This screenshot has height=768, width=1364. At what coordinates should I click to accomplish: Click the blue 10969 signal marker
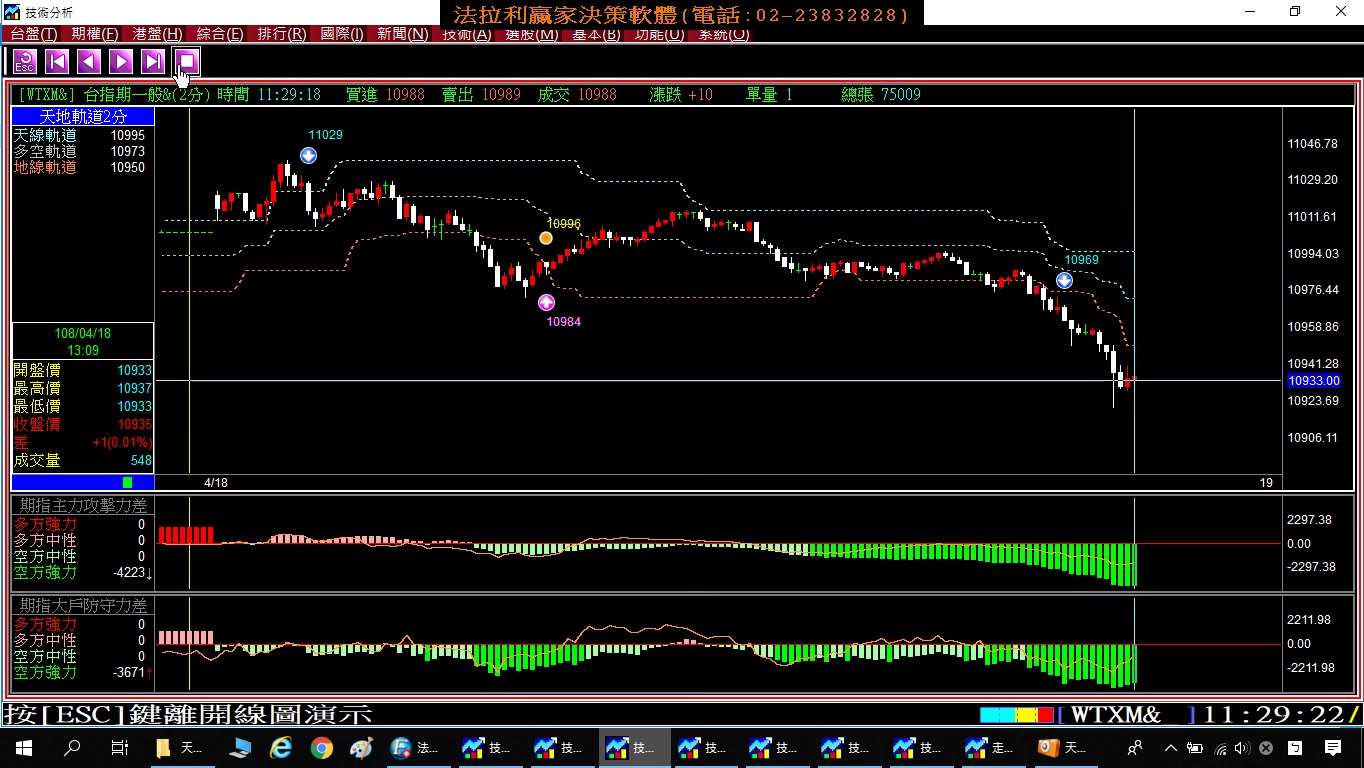tap(1065, 280)
